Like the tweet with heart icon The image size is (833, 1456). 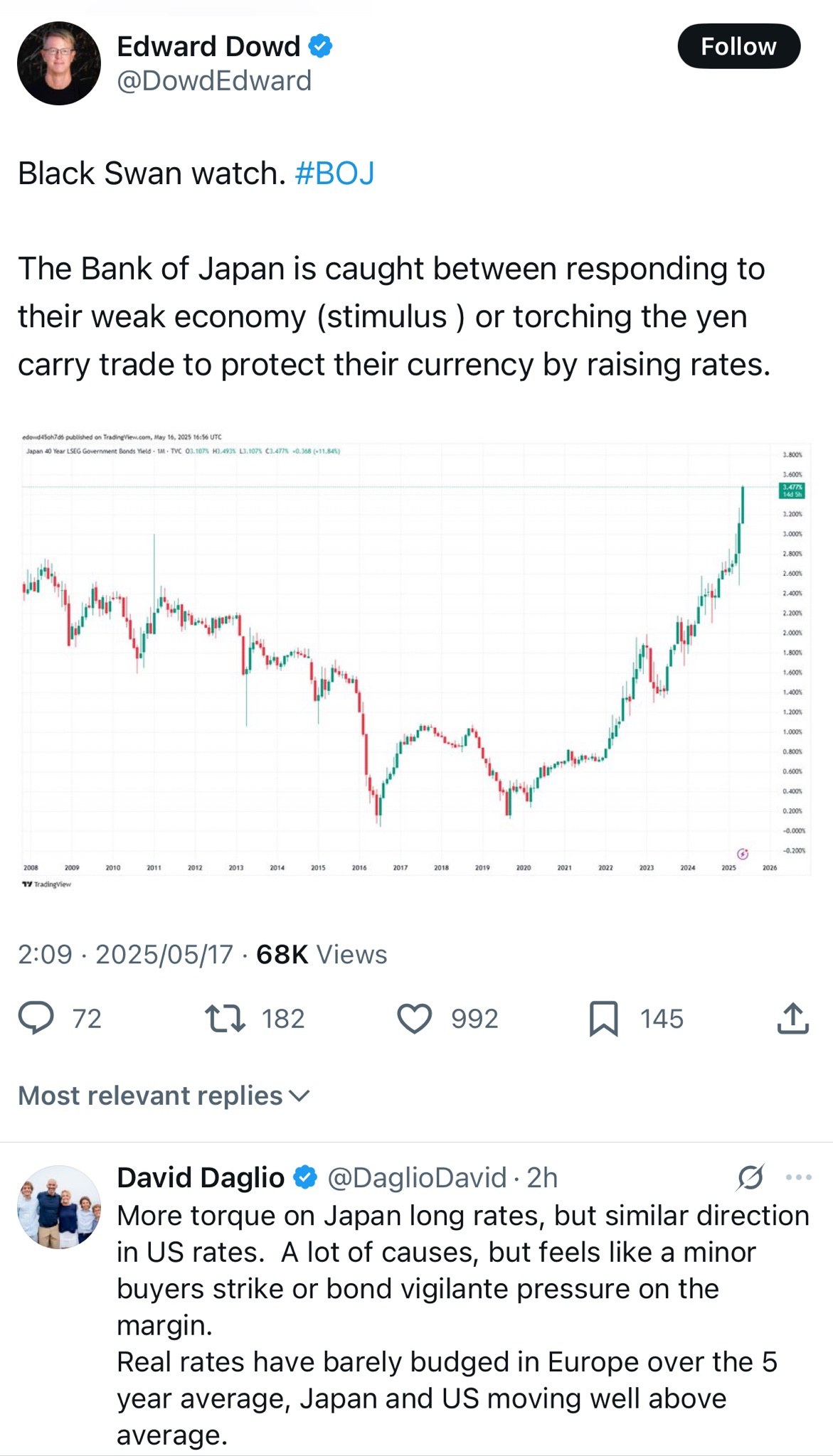(x=414, y=1018)
